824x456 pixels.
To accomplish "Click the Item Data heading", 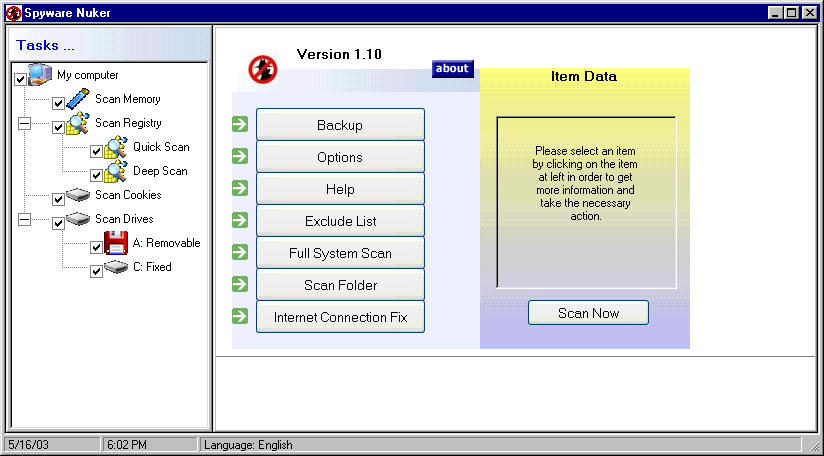I will coord(584,76).
